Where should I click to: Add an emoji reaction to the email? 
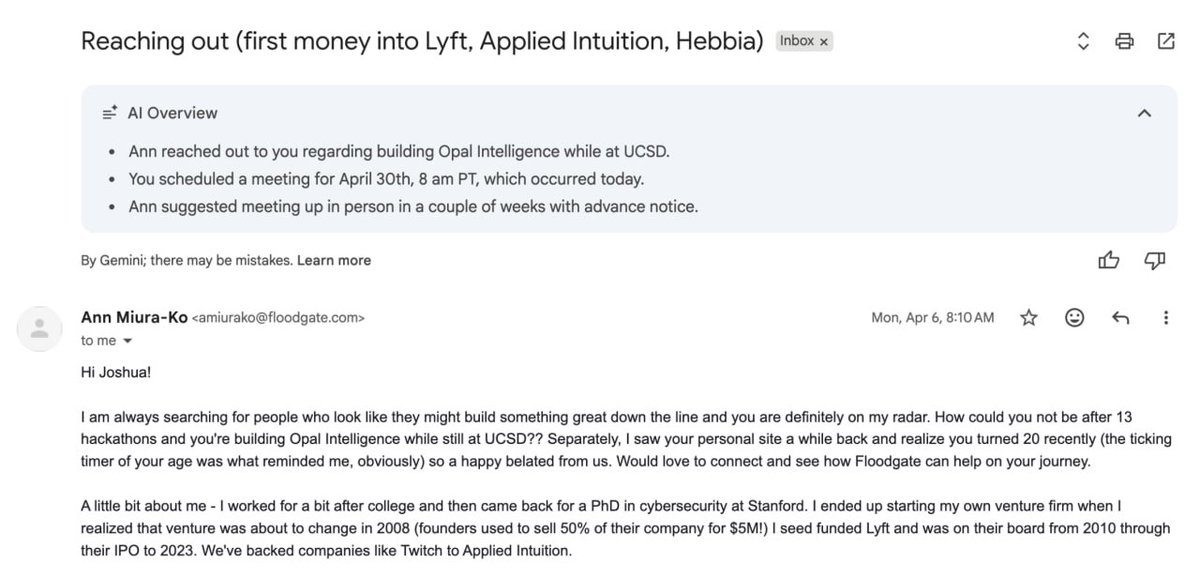coord(1075,318)
